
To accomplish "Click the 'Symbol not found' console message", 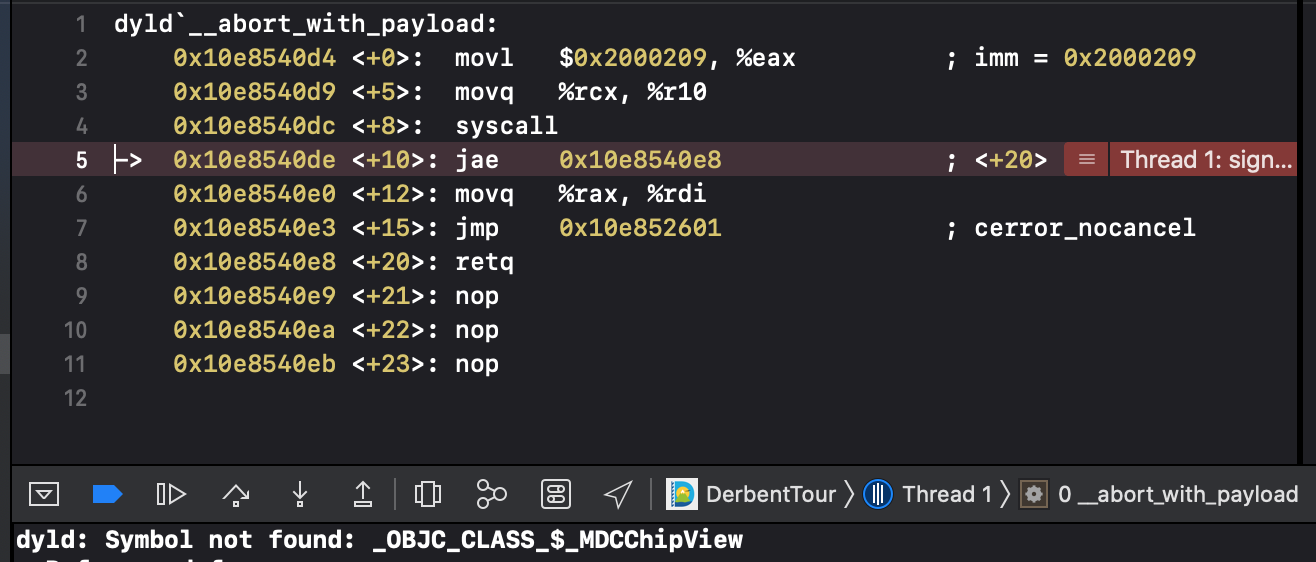I will pyautogui.click(x=379, y=541).
